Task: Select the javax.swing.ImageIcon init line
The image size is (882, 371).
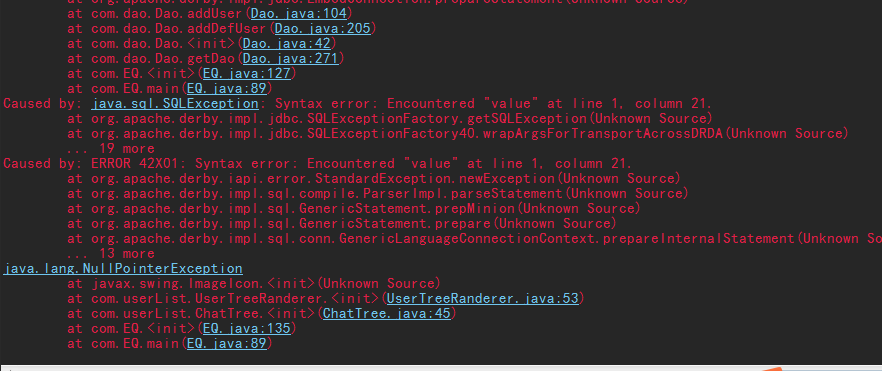Action: [x=254, y=283]
